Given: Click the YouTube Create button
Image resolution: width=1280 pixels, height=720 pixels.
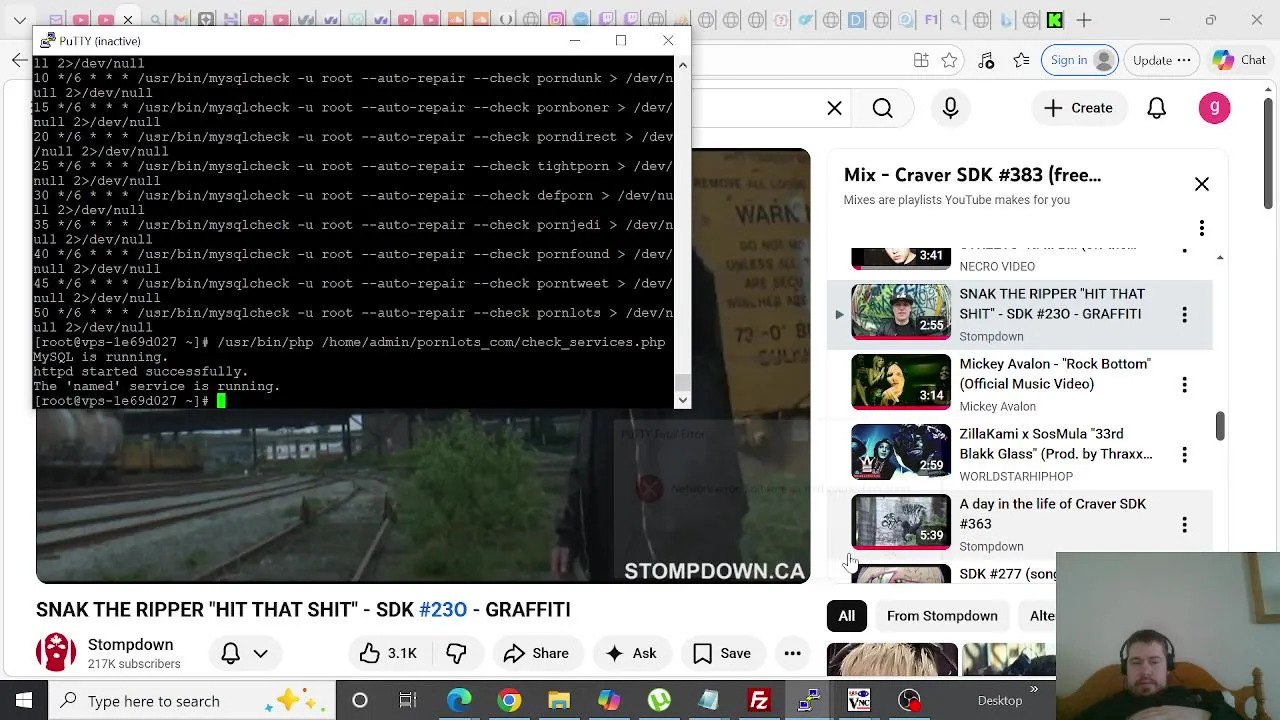Looking at the screenshot, I should point(1078,108).
